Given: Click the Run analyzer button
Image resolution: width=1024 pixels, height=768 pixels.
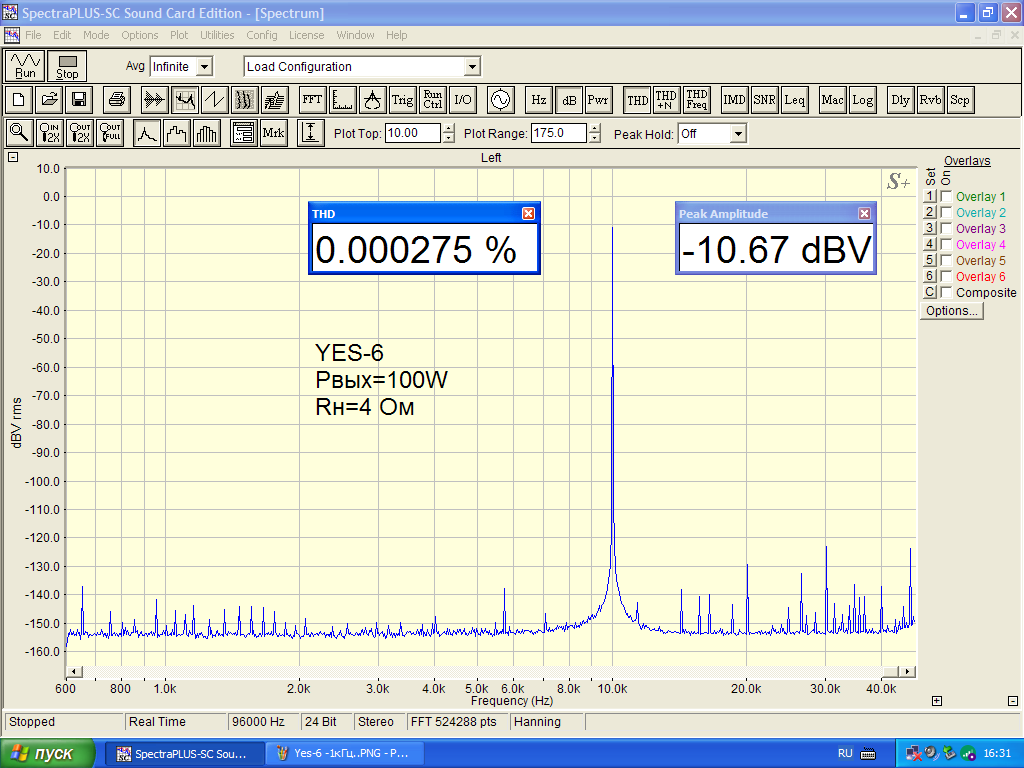Looking at the screenshot, I should click(x=25, y=66).
